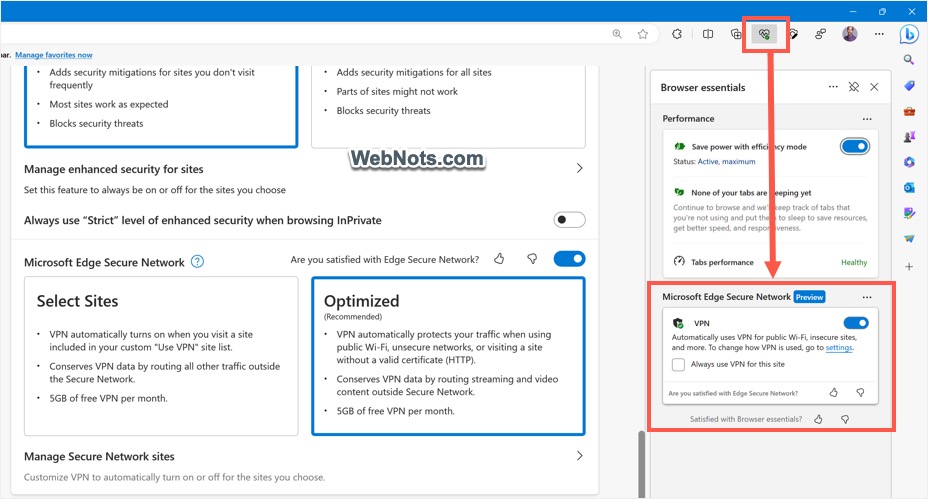Click Manage favorites now link
The image size is (928, 499).
pos(54,55)
